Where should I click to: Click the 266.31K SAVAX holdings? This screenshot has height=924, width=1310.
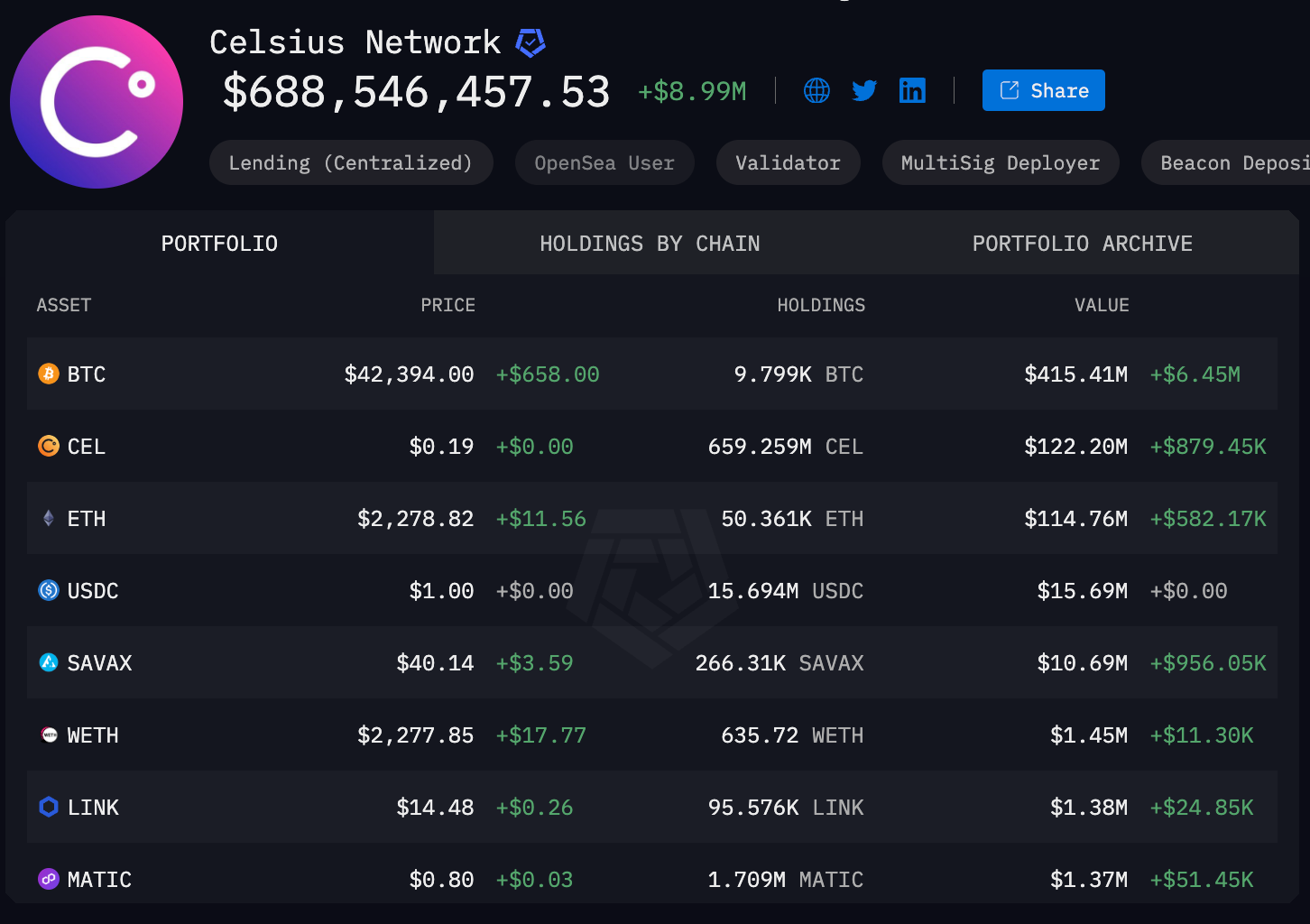click(x=780, y=662)
